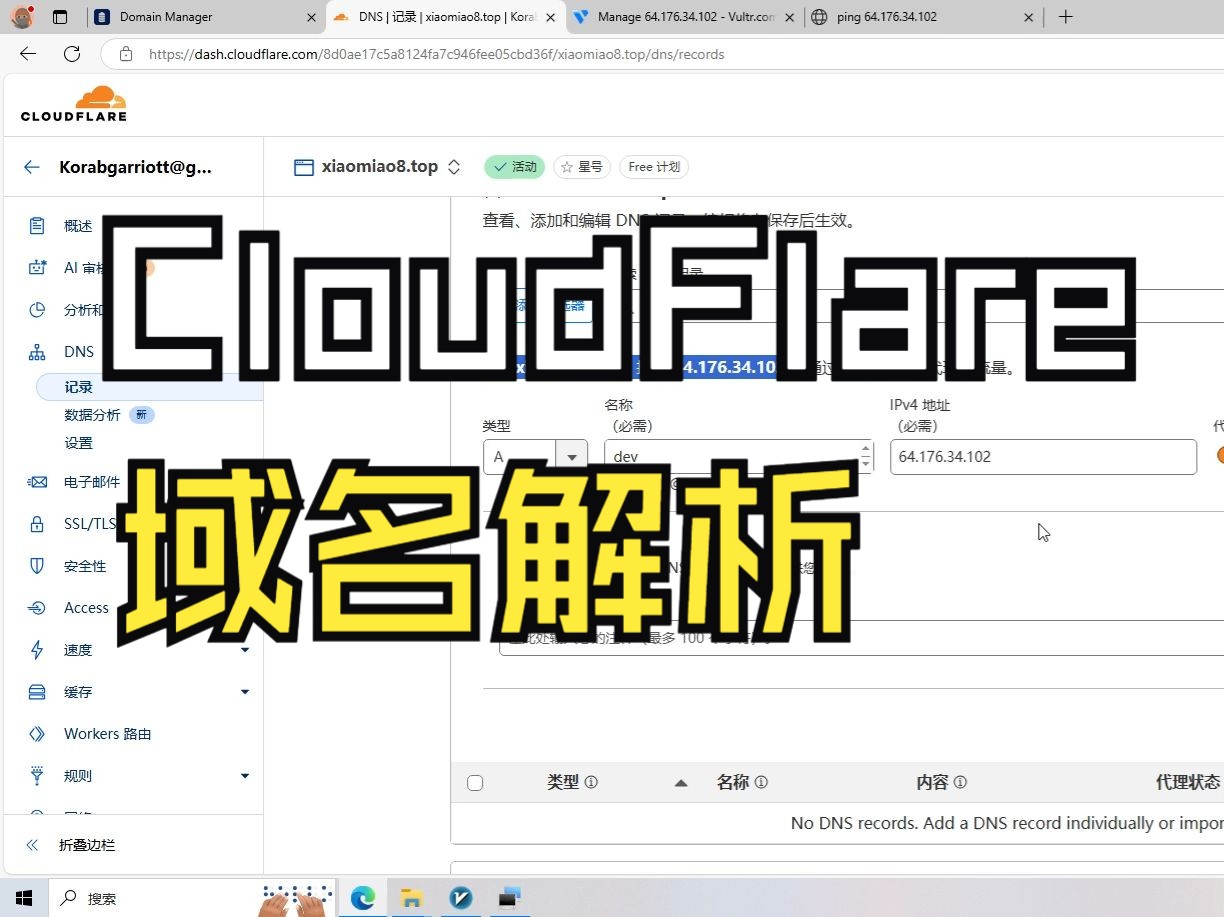1224x917 pixels.
Task: Close the DNS 记录 browser tab
Action: (550, 17)
